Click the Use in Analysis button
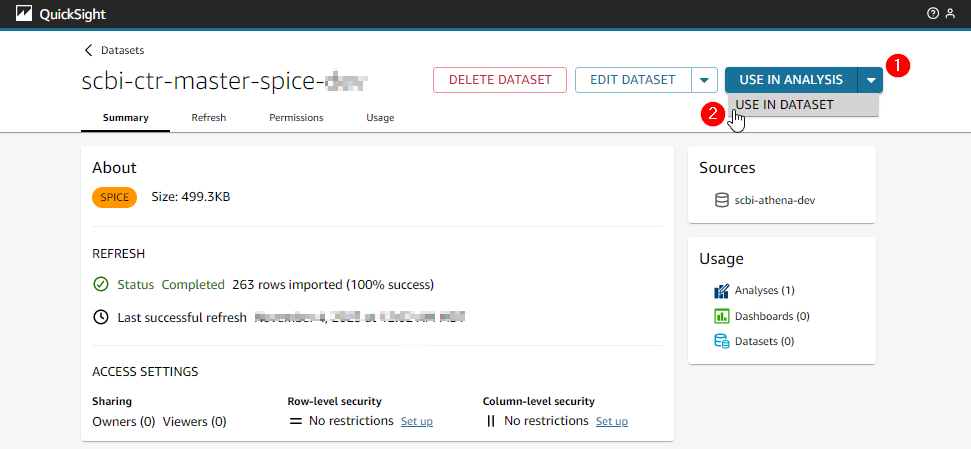The height and width of the screenshot is (449, 971). [791, 80]
